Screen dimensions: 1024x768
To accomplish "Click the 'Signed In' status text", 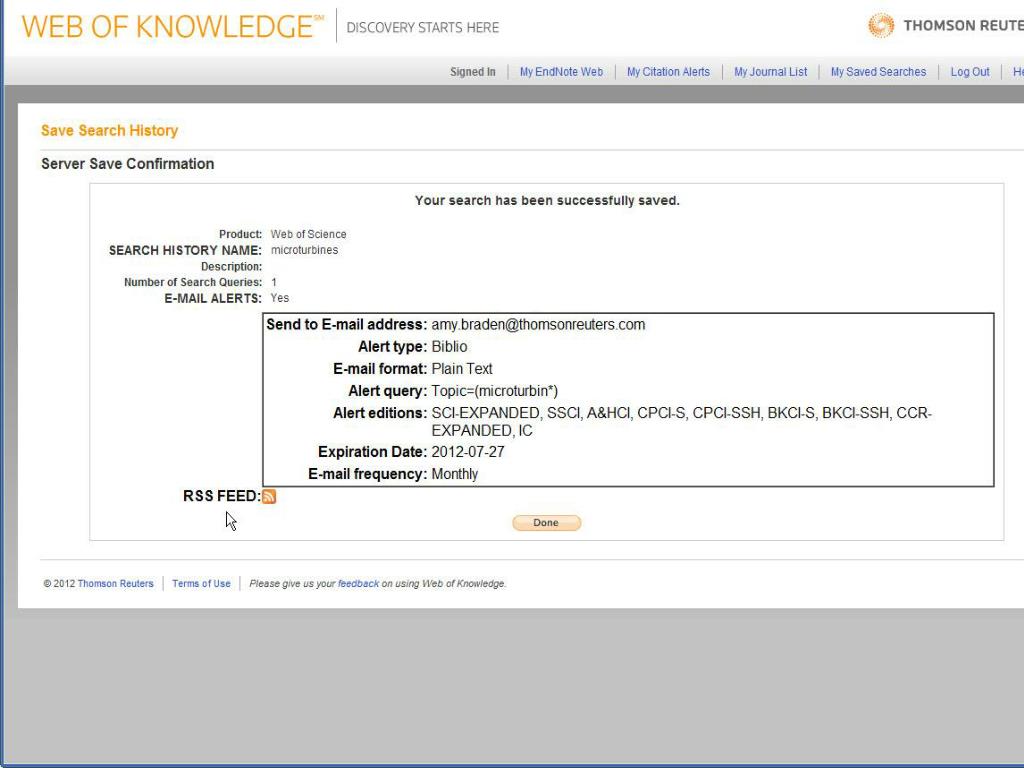I will click(473, 72).
